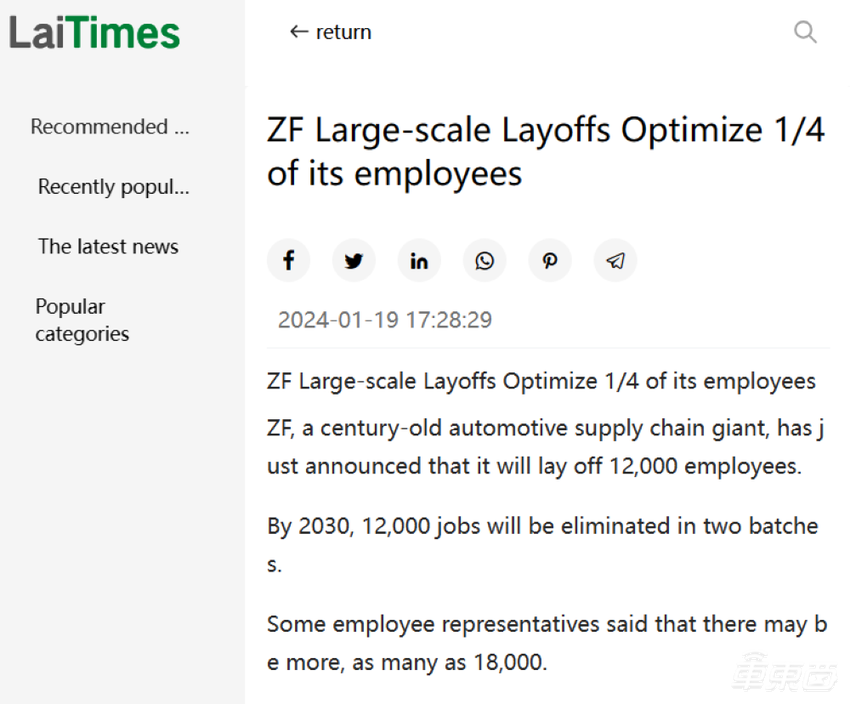Click the paragraph about employee representatives

coord(546,643)
